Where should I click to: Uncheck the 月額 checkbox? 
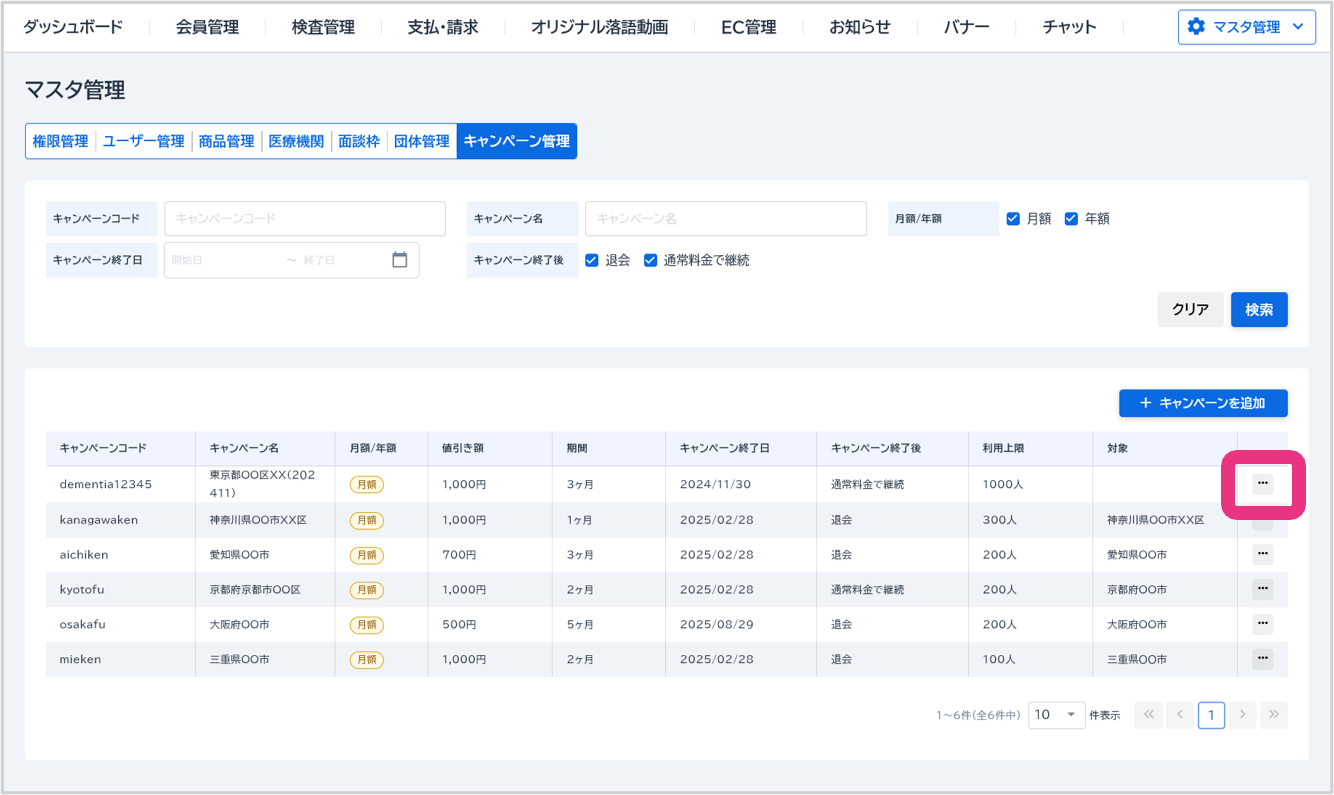tap(1013, 219)
